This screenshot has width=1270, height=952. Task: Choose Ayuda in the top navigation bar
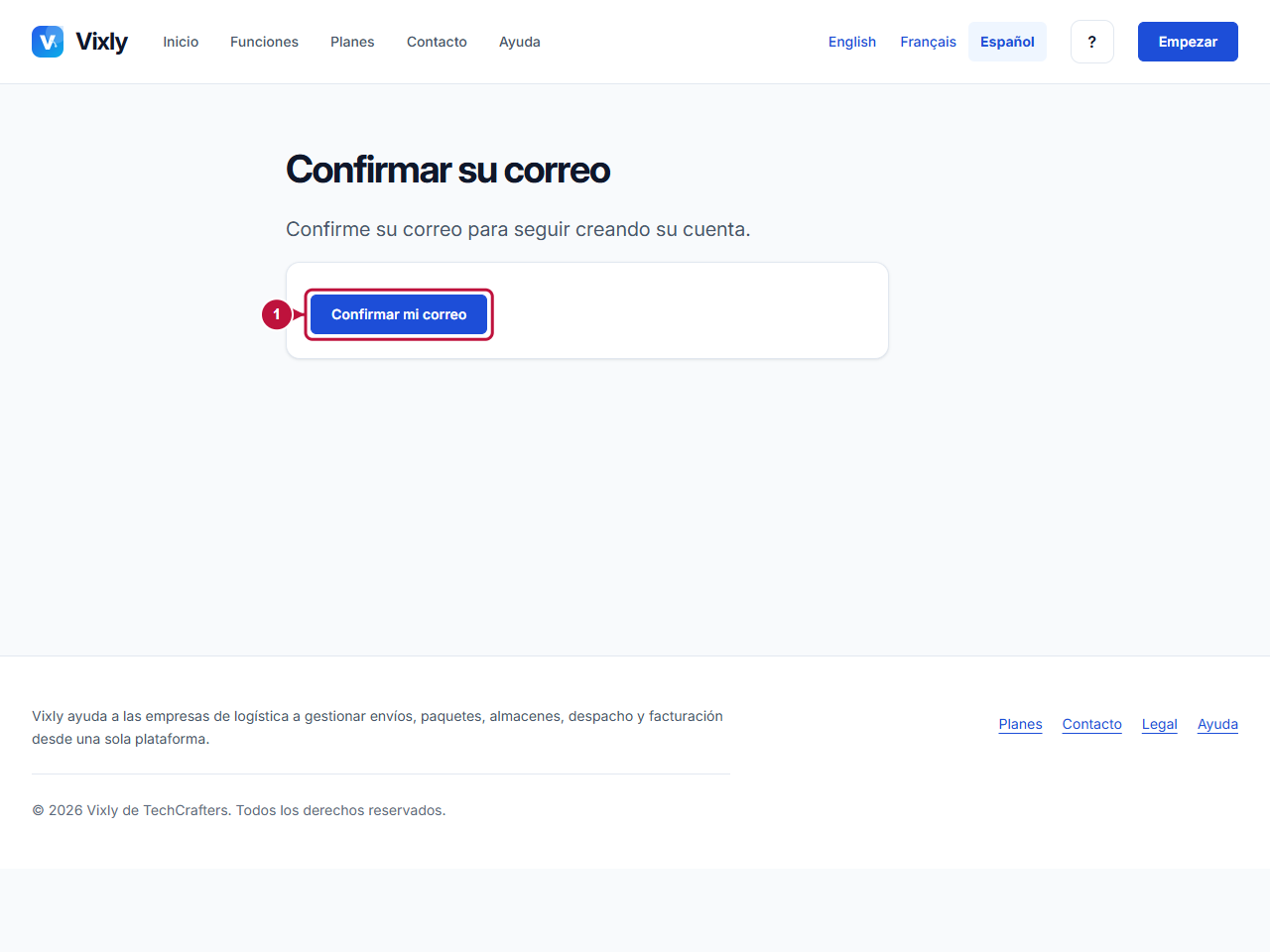(520, 42)
